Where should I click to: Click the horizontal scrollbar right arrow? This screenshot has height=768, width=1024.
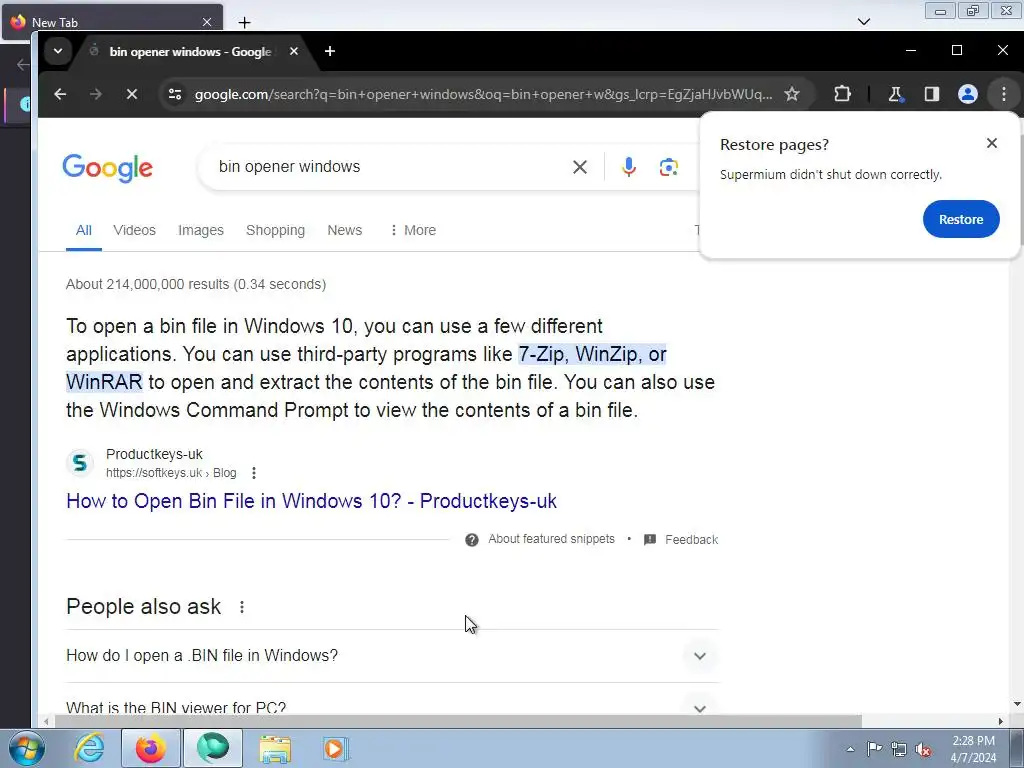[1000, 721]
